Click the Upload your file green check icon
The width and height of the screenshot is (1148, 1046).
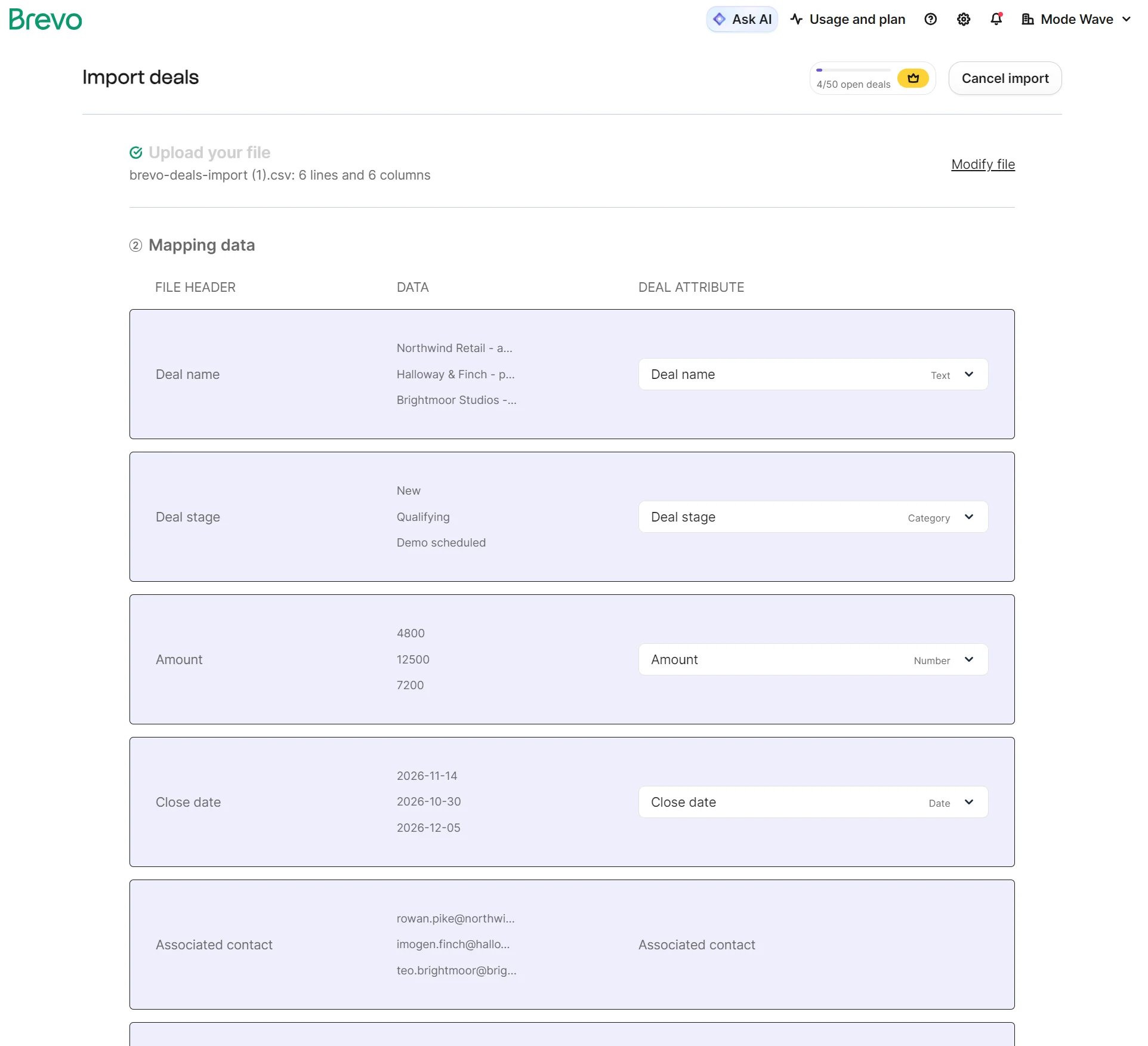pos(136,153)
